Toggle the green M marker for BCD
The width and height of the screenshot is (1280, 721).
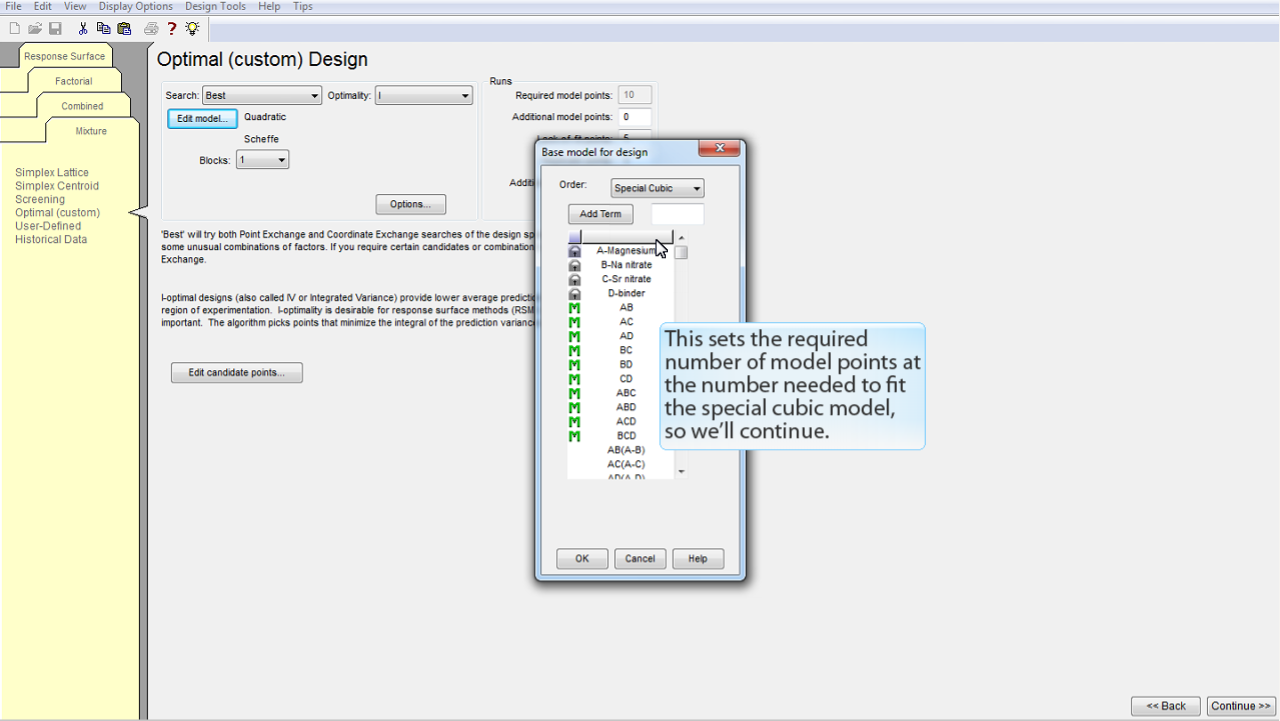pos(575,436)
